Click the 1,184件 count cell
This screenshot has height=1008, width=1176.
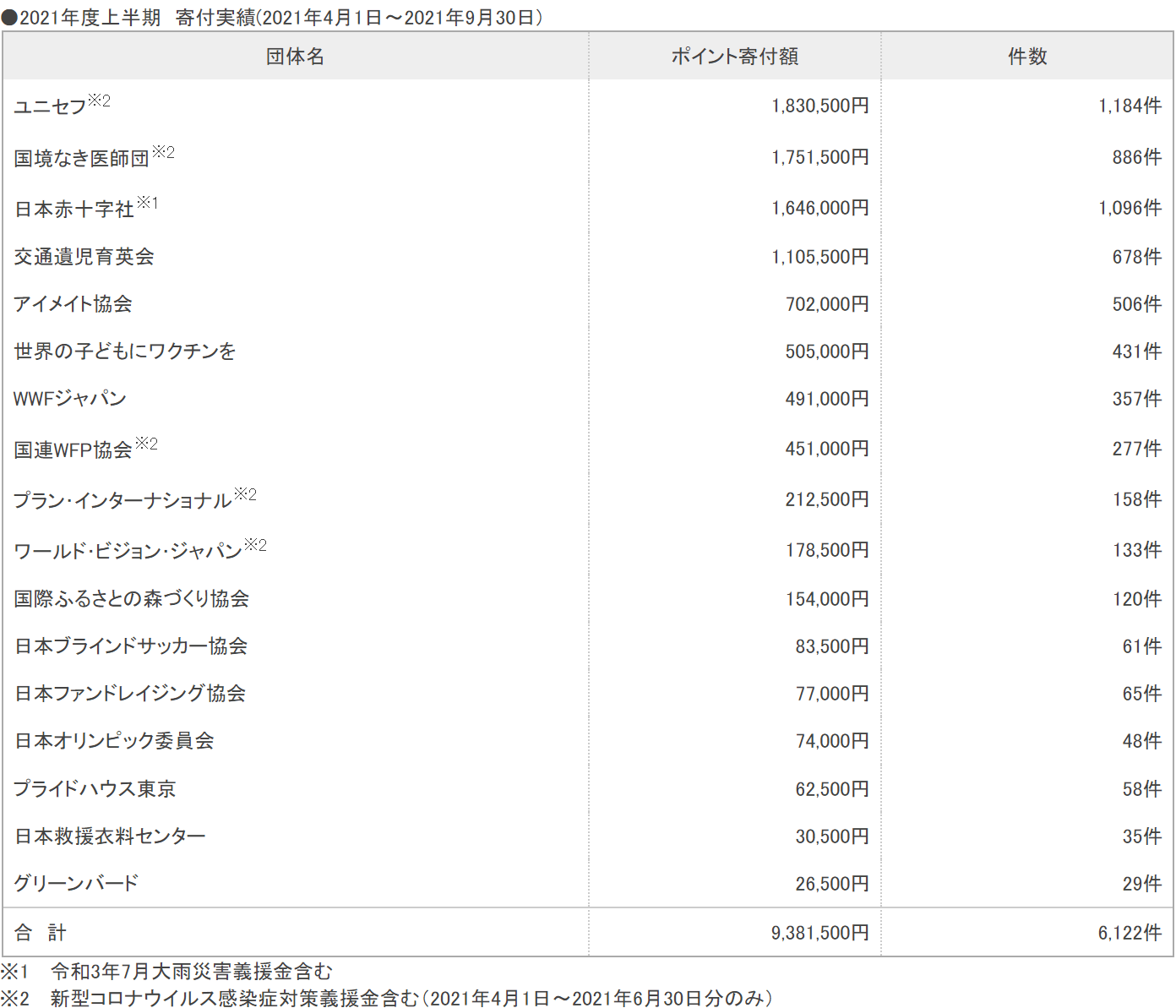click(1130, 106)
